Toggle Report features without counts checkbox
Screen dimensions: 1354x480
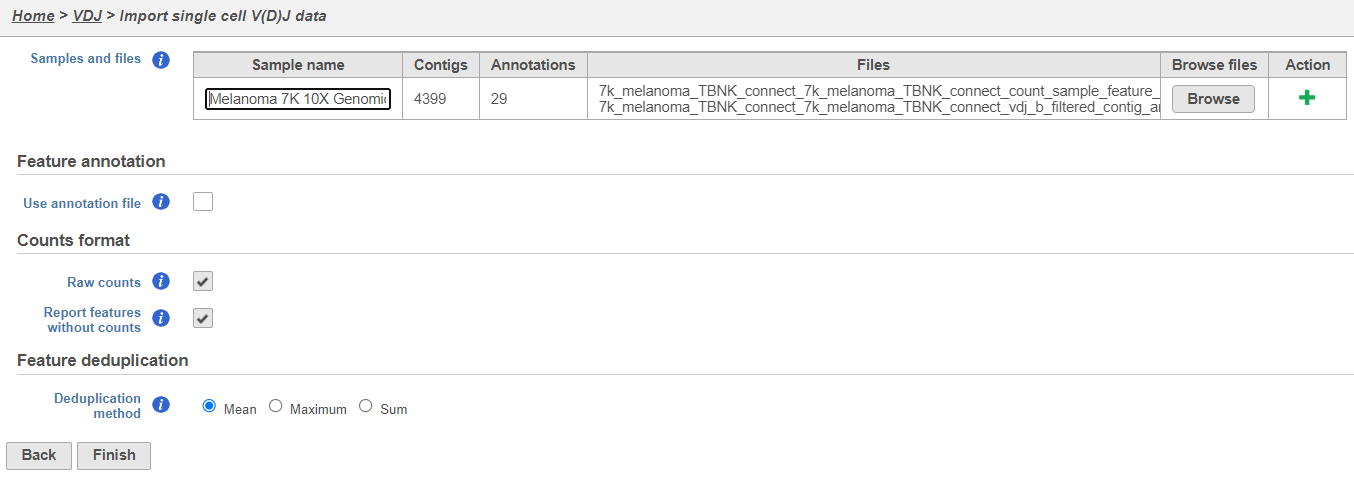point(203,318)
